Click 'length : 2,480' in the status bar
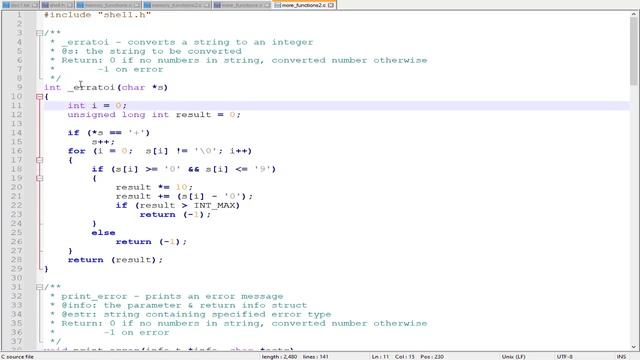Screen dimensions: 640x360 280,356
